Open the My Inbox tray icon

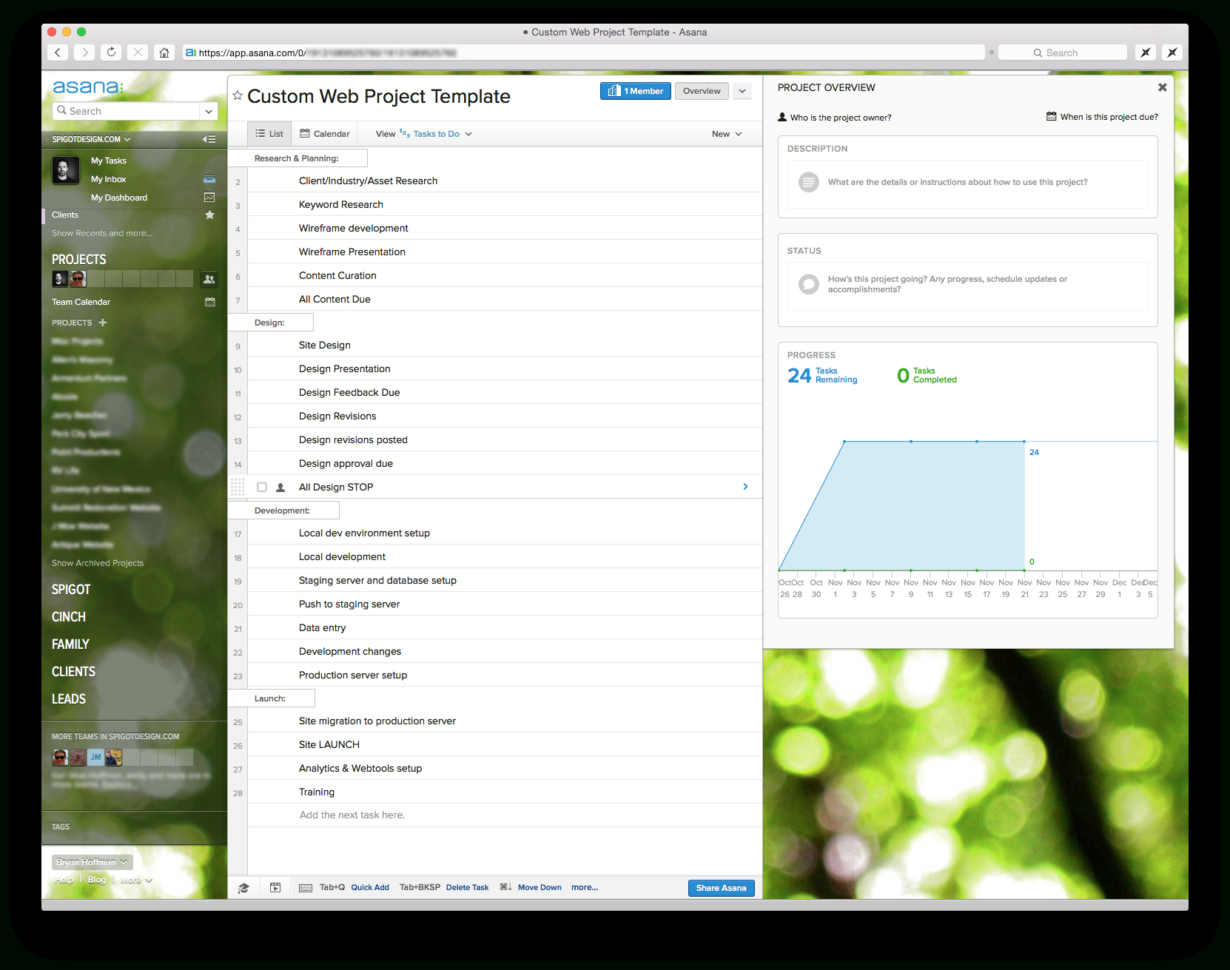tap(209, 178)
